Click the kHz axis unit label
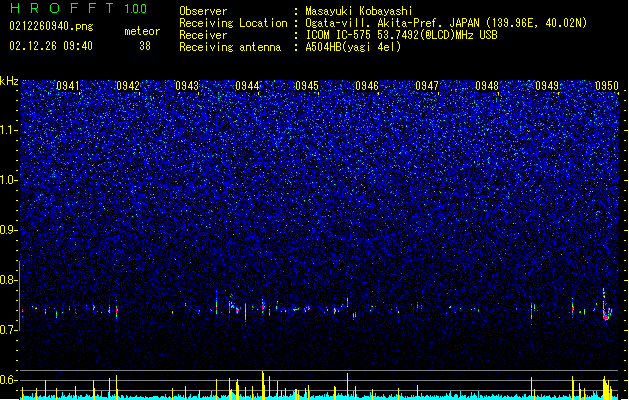Screen dimensions: 629x400 click(x=9, y=81)
